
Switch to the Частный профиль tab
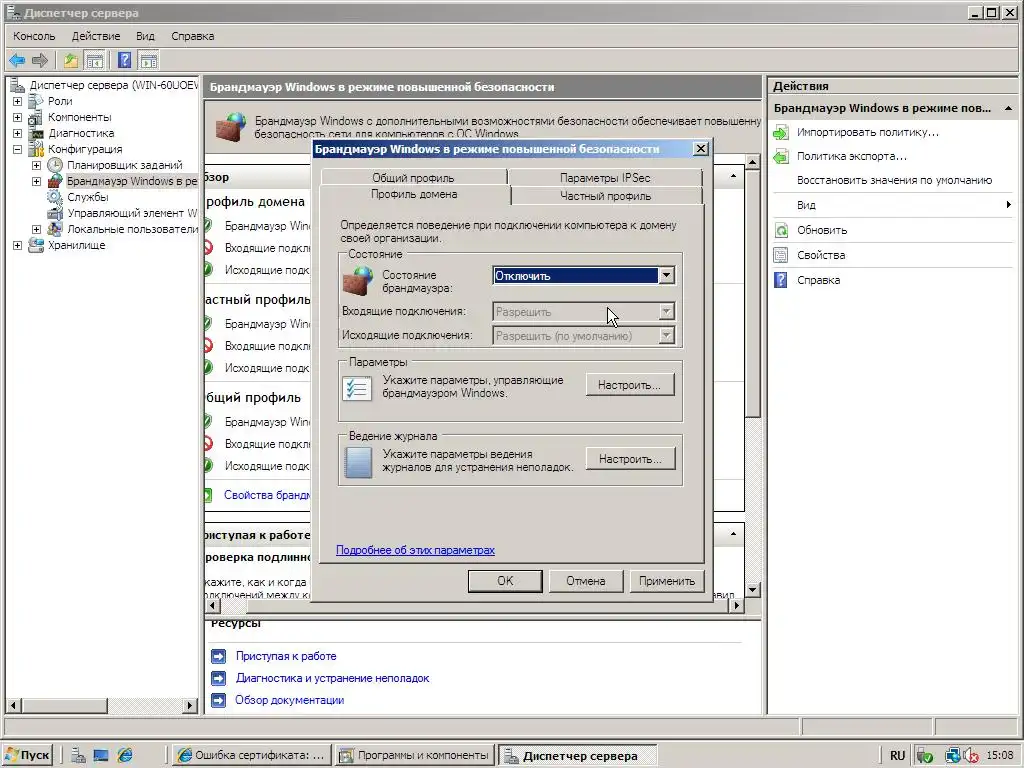(x=605, y=196)
